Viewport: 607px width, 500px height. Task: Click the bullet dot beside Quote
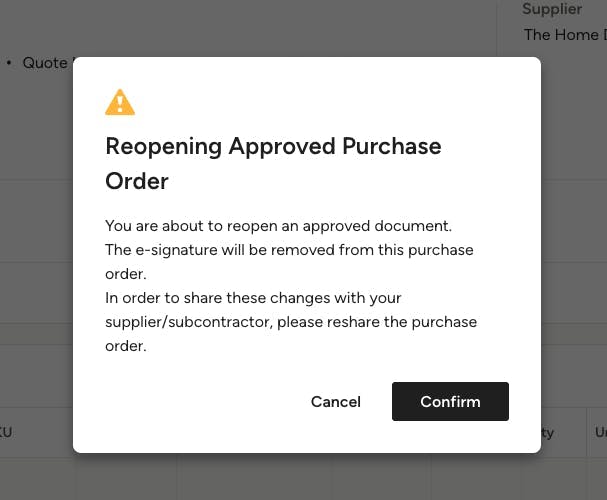(9, 63)
